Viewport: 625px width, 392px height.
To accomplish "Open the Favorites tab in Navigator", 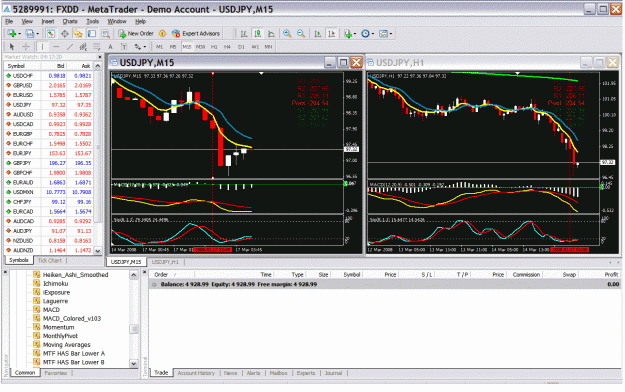I will pyautogui.click(x=55, y=373).
